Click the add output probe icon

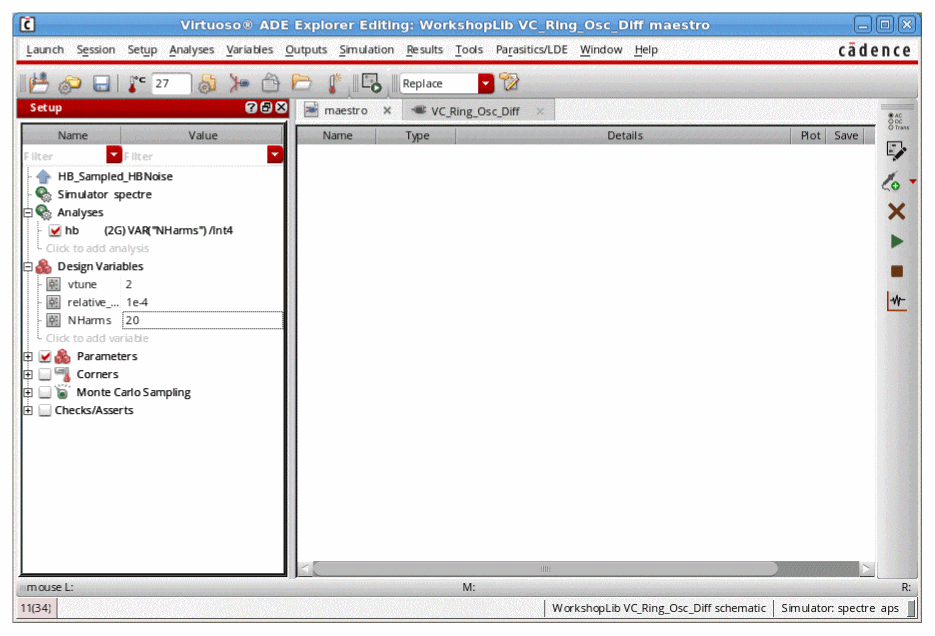(891, 181)
